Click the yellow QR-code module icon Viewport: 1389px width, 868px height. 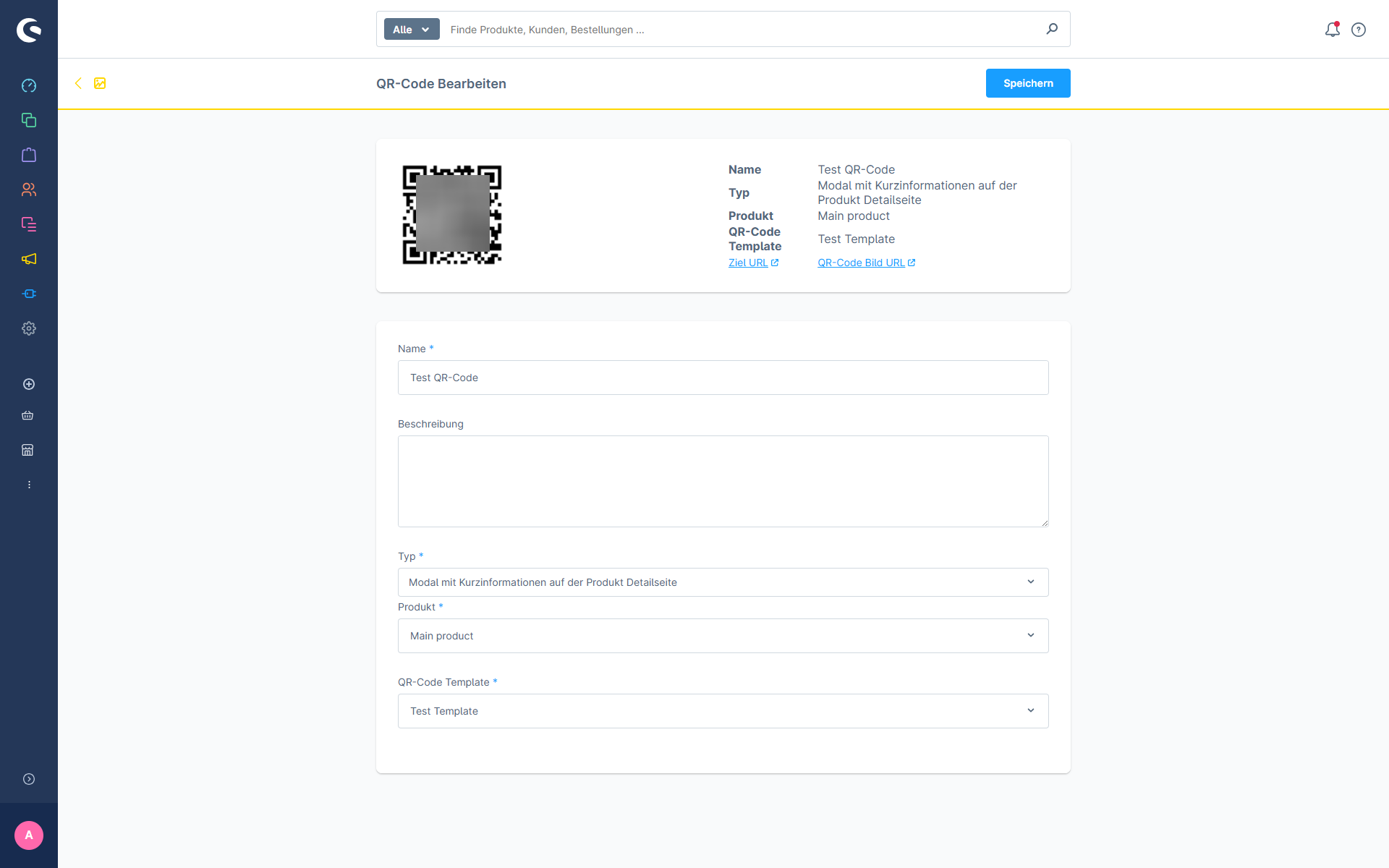(100, 83)
